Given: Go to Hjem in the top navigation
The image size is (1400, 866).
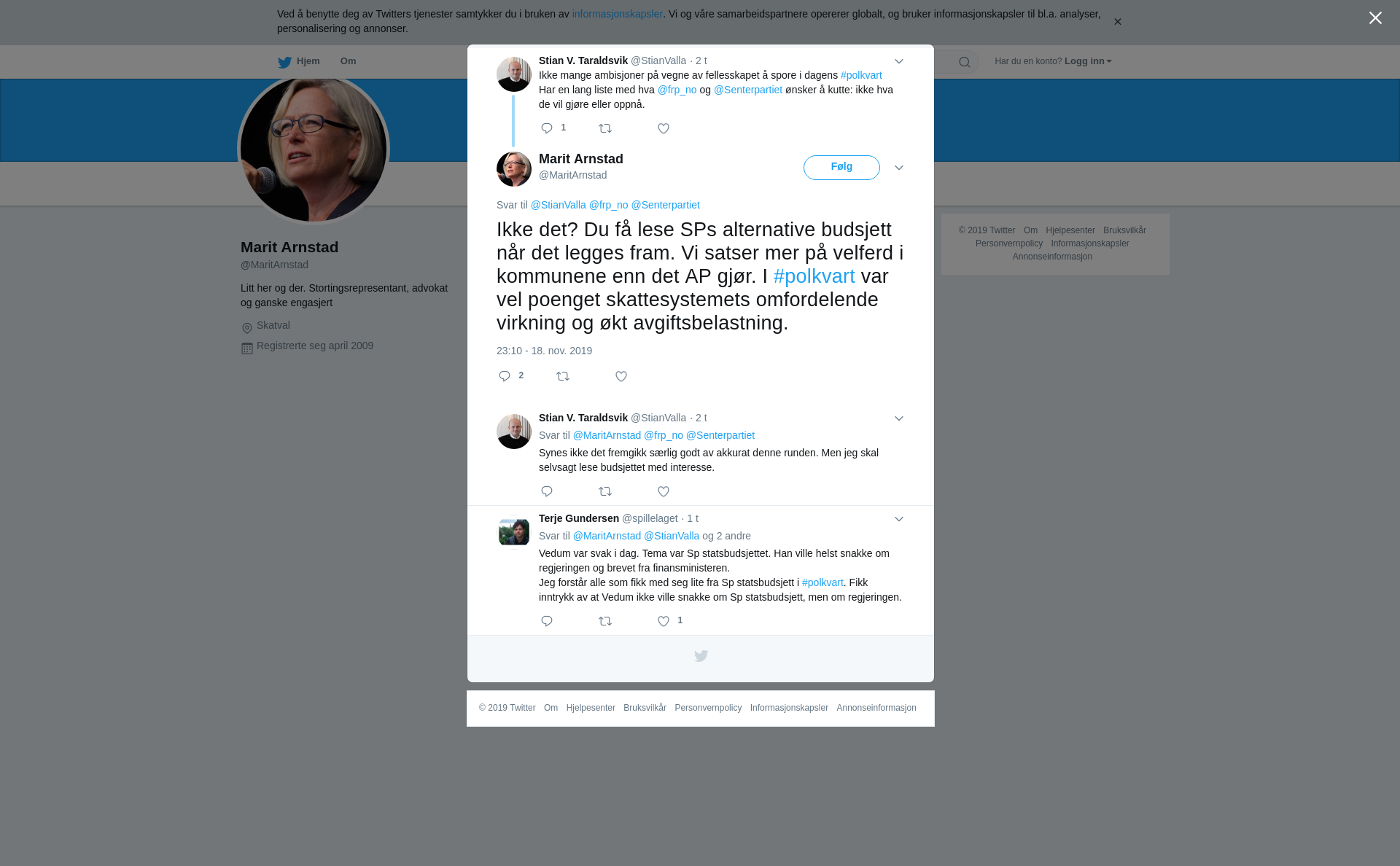Looking at the screenshot, I should tap(299, 61).
